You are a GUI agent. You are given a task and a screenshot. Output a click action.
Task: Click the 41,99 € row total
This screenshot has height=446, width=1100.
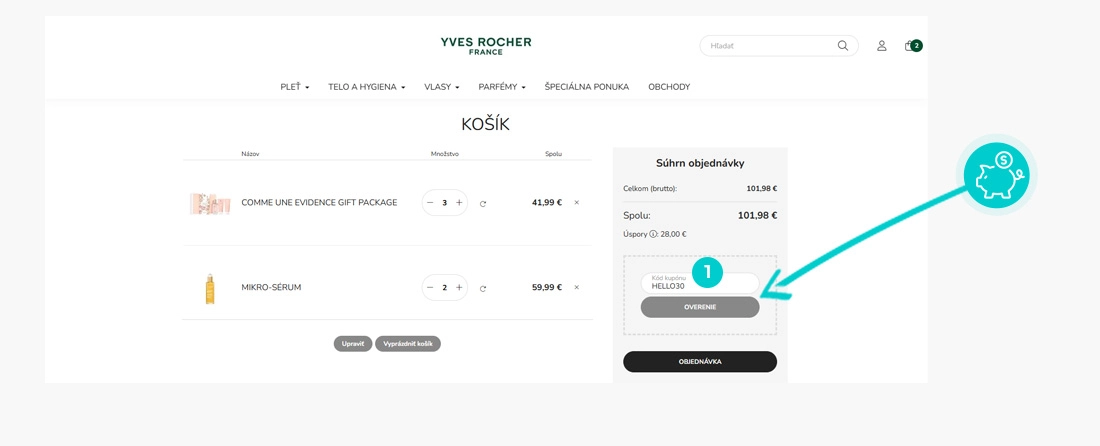[546, 203]
